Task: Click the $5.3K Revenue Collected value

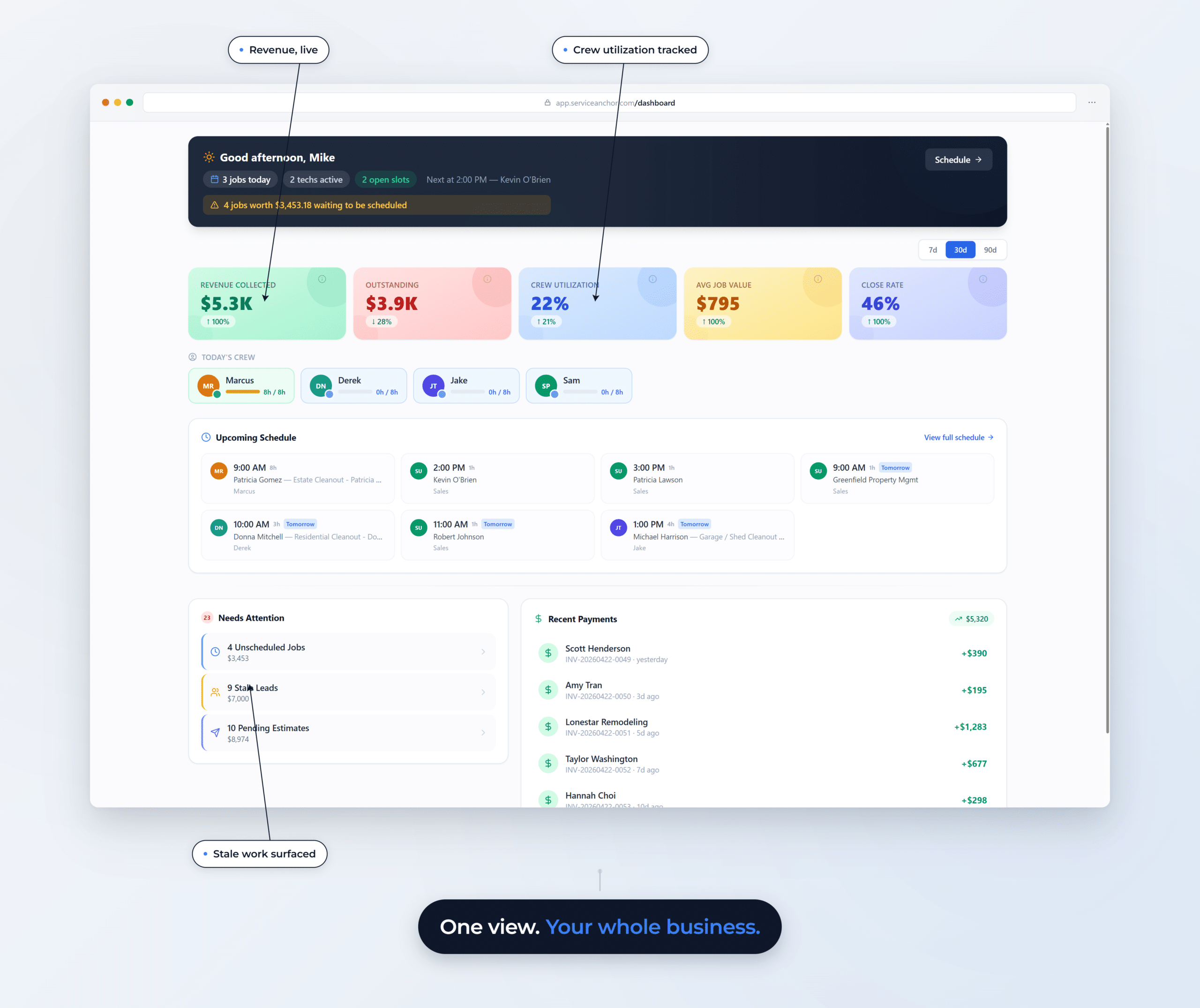Action: pos(226,303)
